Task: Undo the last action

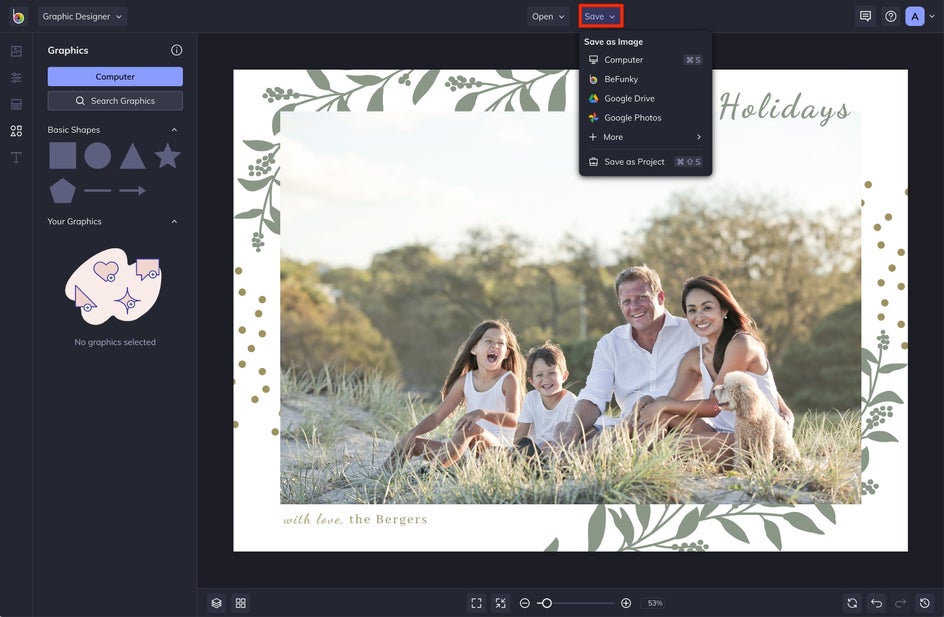Action: pos(877,603)
